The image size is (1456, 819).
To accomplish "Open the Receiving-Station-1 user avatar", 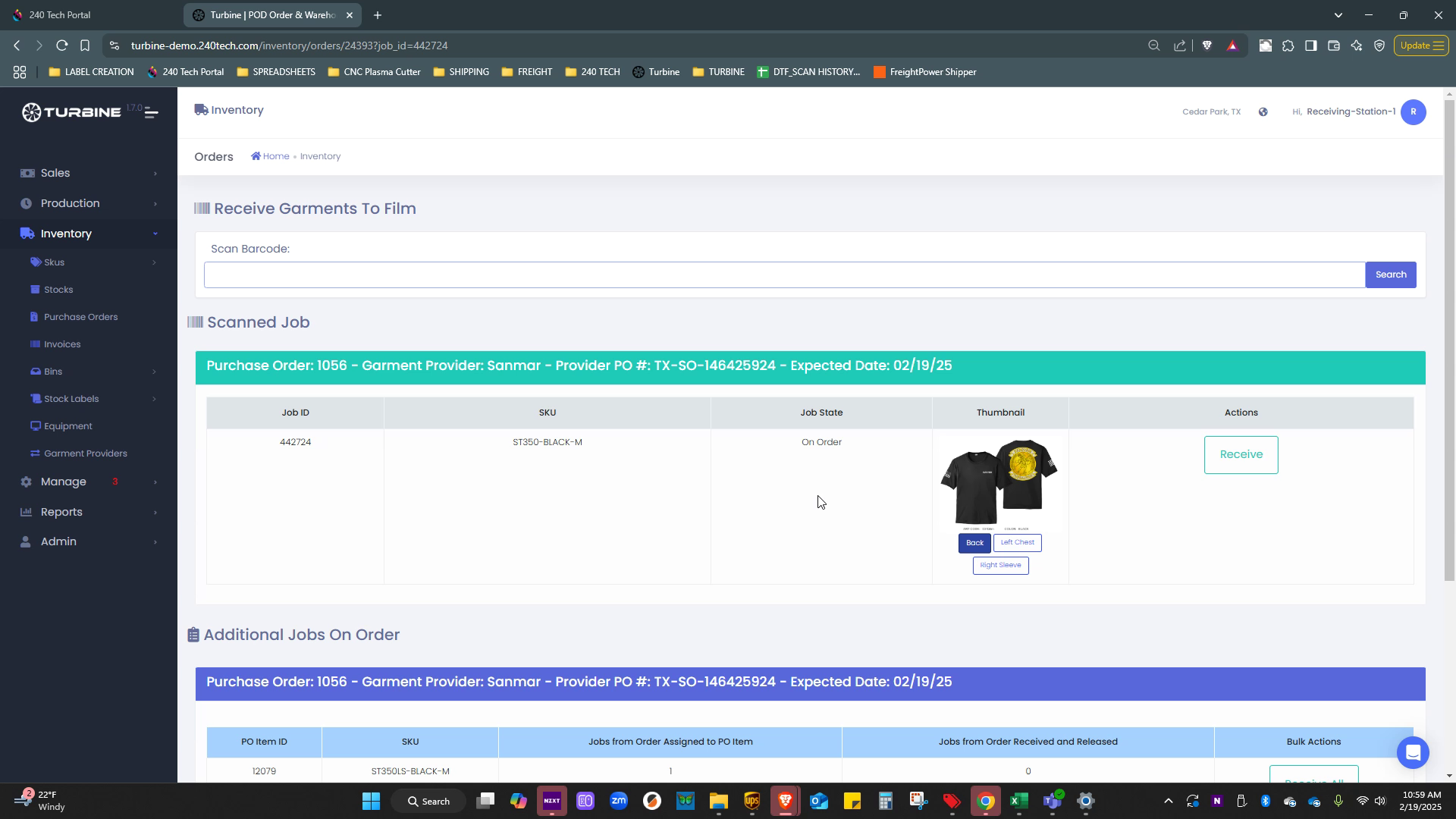I will 1413,112.
